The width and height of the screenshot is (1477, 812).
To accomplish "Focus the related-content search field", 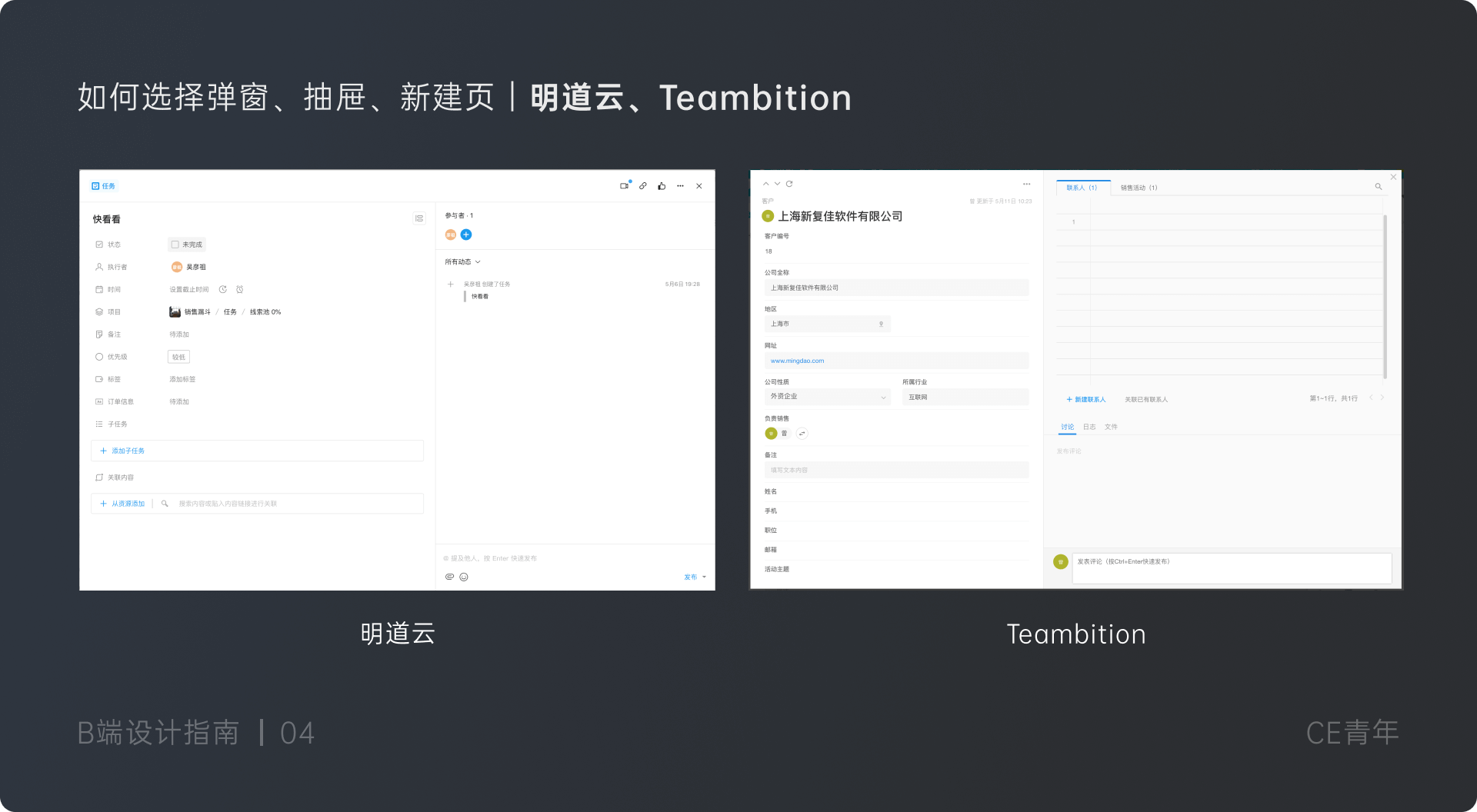I will tap(296, 504).
